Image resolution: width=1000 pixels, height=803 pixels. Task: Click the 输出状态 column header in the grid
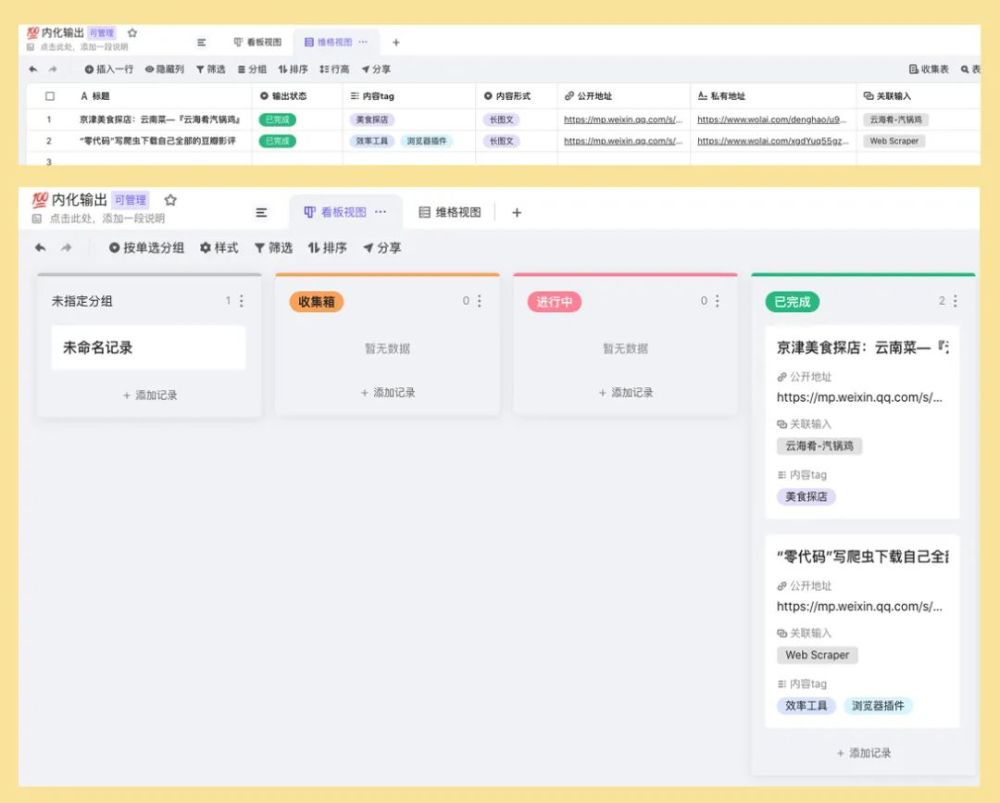(x=283, y=96)
